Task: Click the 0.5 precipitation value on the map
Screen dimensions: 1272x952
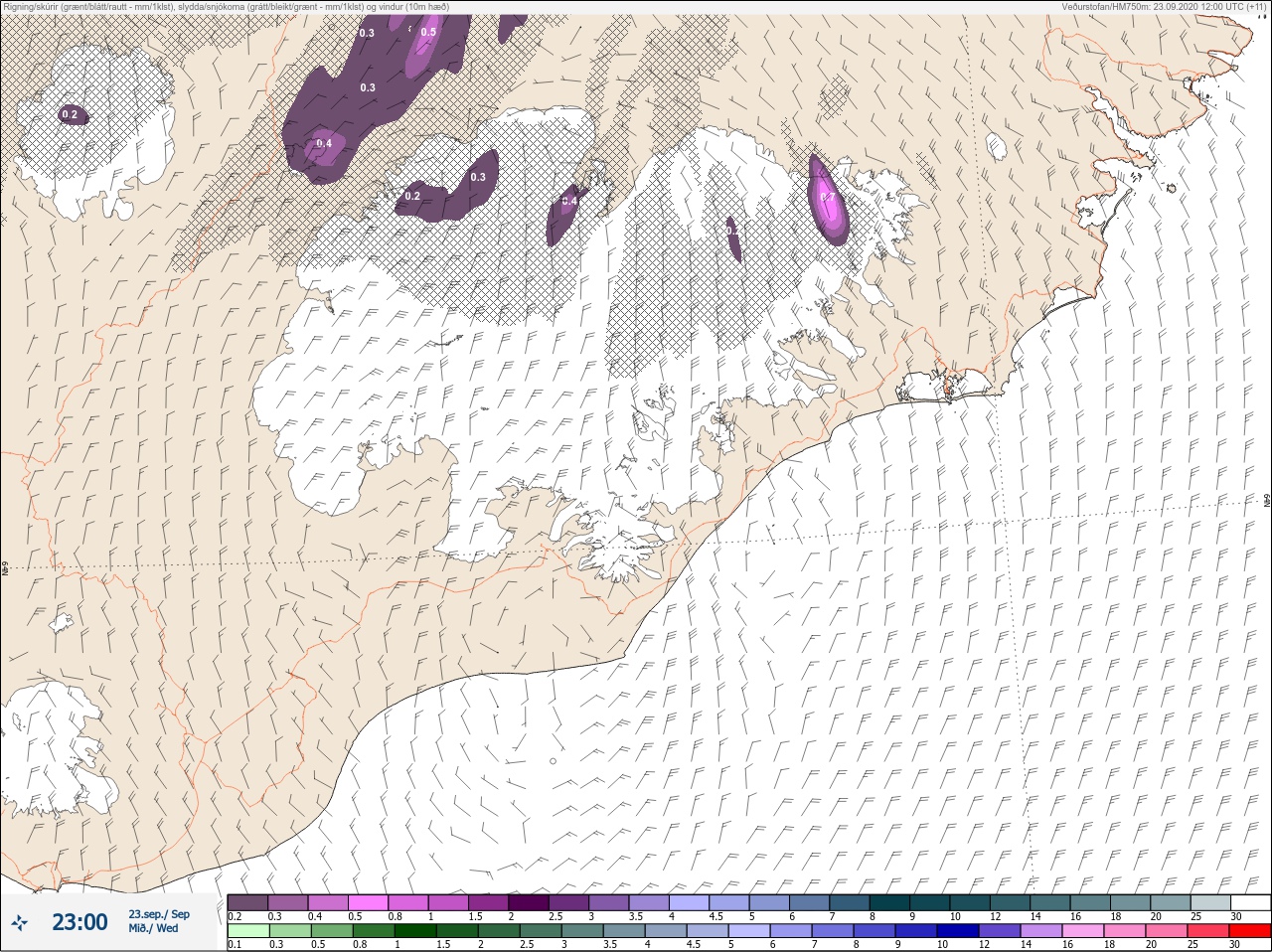Action: 428,32
